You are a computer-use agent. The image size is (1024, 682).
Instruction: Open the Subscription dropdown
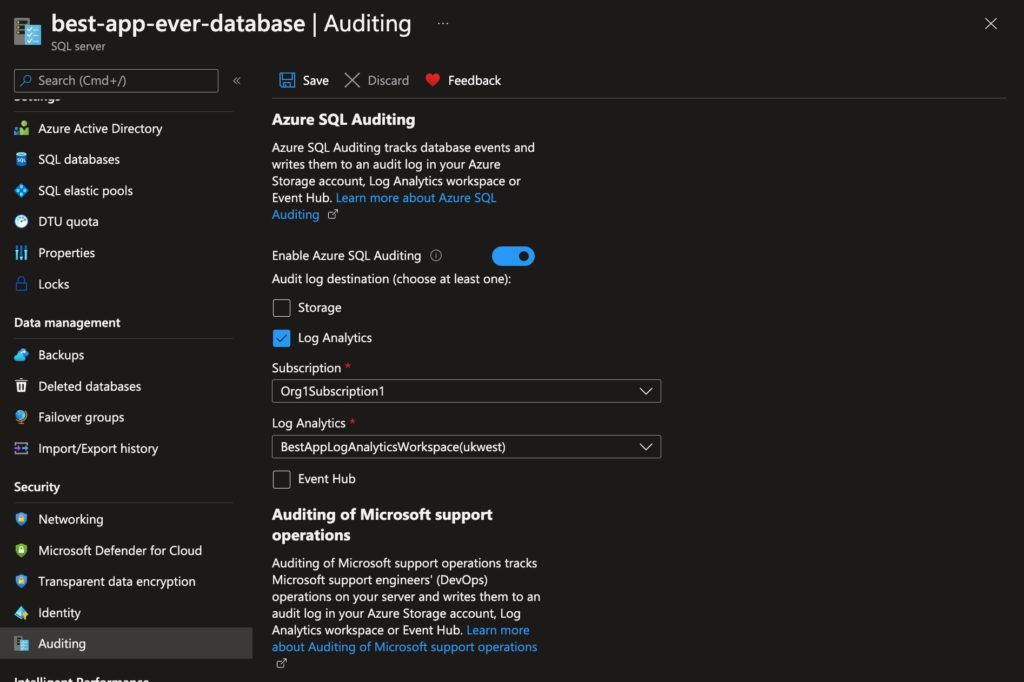pyautogui.click(x=466, y=391)
